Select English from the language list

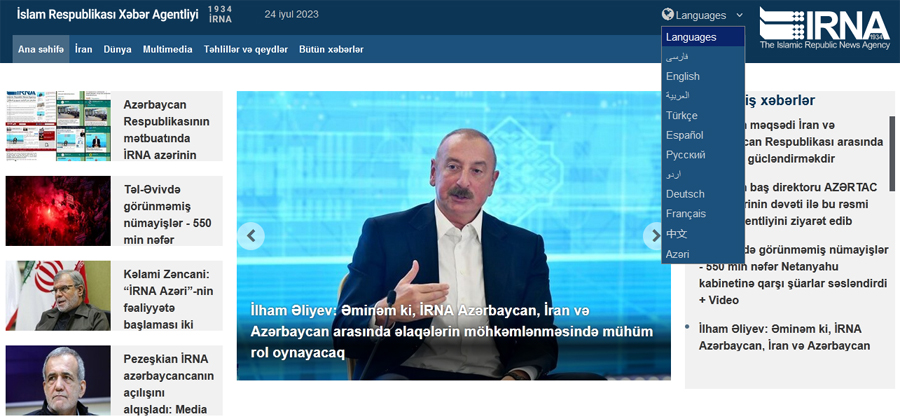pyautogui.click(x=683, y=76)
